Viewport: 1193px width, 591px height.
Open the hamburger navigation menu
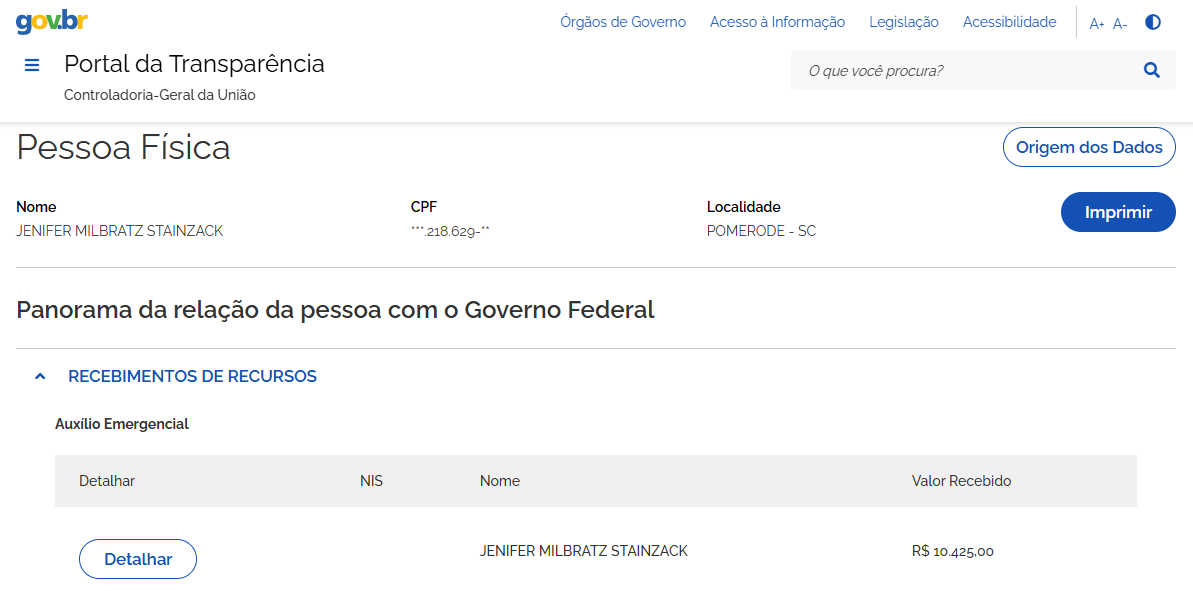coord(32,65)
